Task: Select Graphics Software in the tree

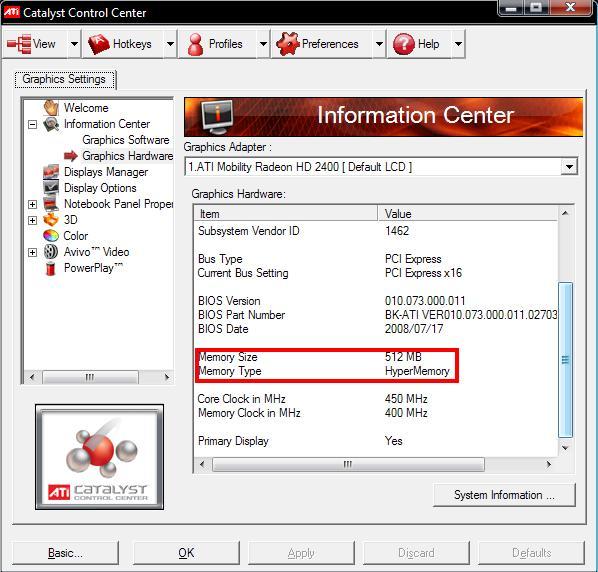Action: [x=126, y=140]
